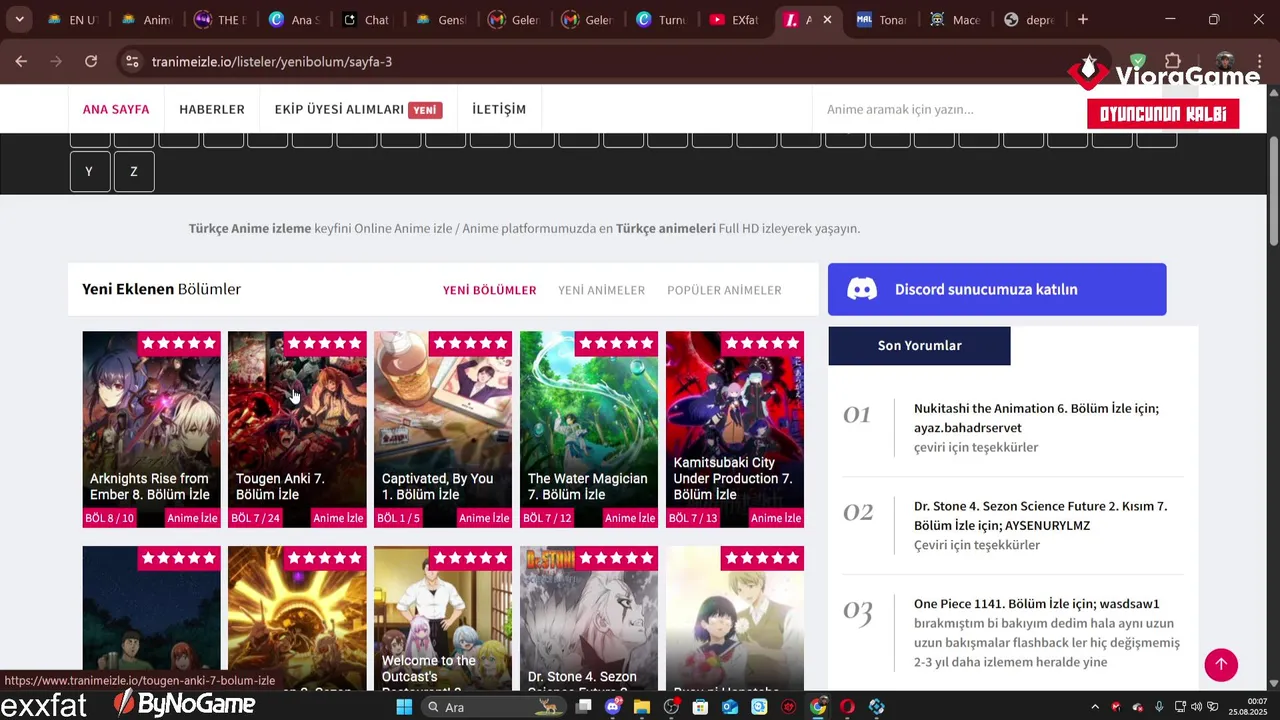Switch to the depre tab

[x=1029, y=20]
